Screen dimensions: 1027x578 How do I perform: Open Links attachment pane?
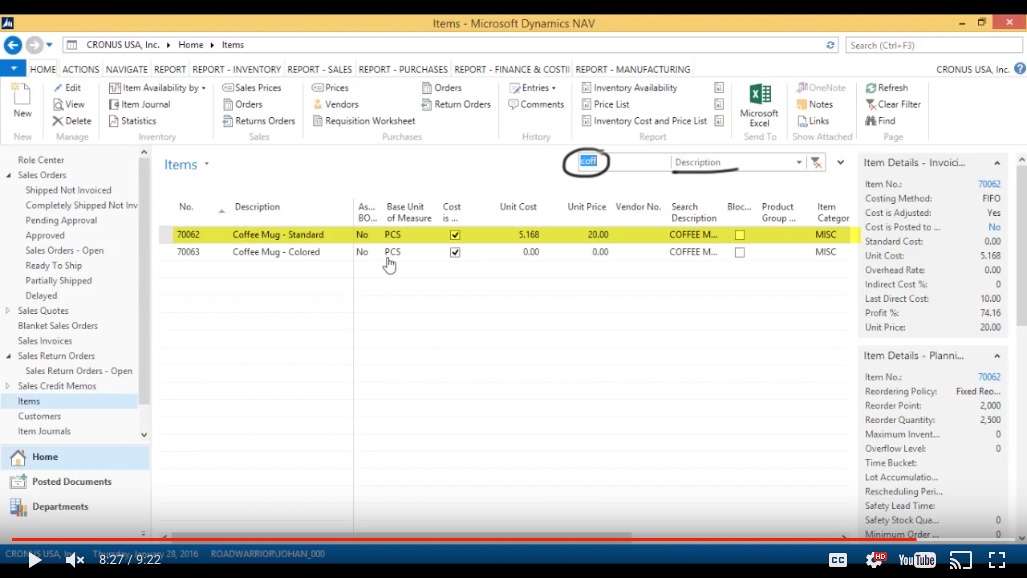click(813, 121)
